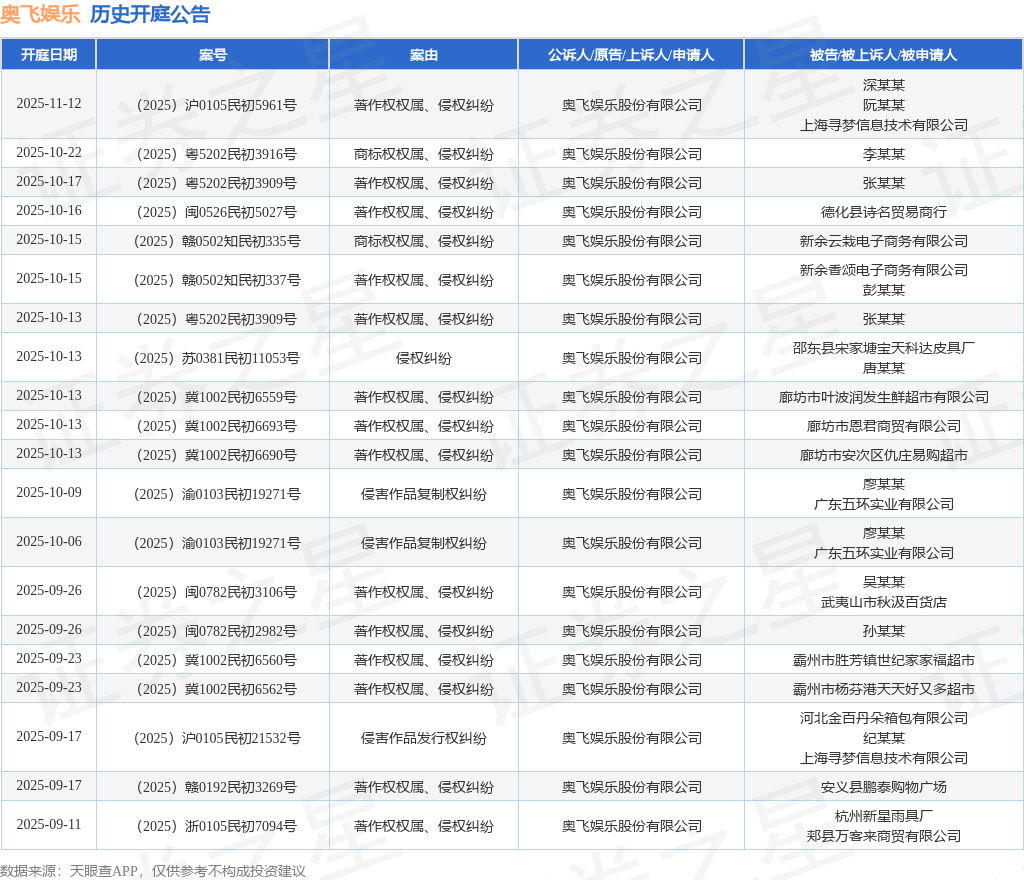Click case number 粤5202民初3916号

coord(216,154)
